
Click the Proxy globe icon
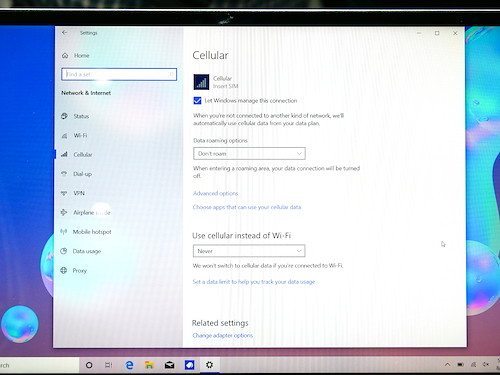click(x=63, y=270)
